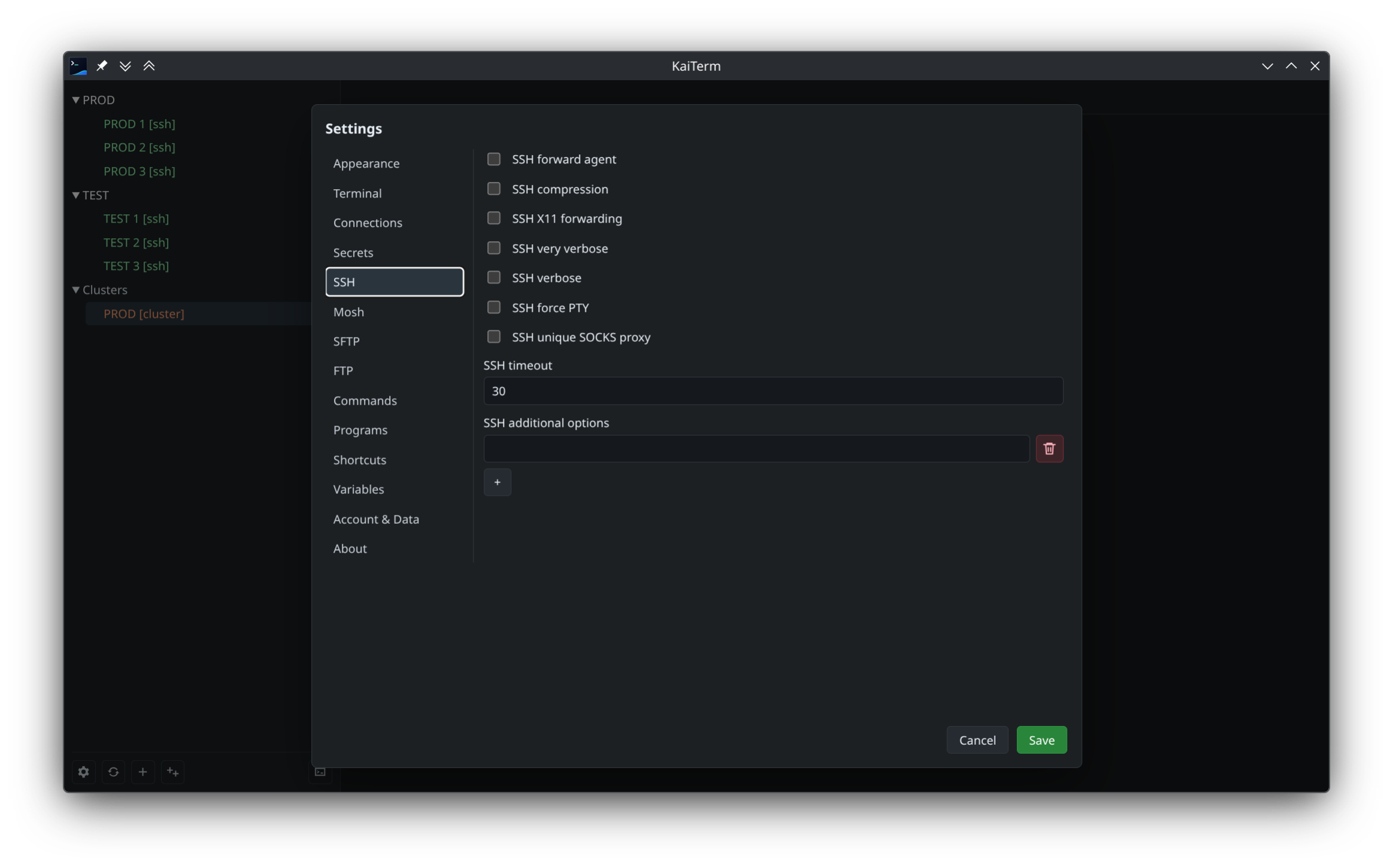The image size is (1393, 868).
Task: Collapse the PROD tree group
Action: [76, 100]
